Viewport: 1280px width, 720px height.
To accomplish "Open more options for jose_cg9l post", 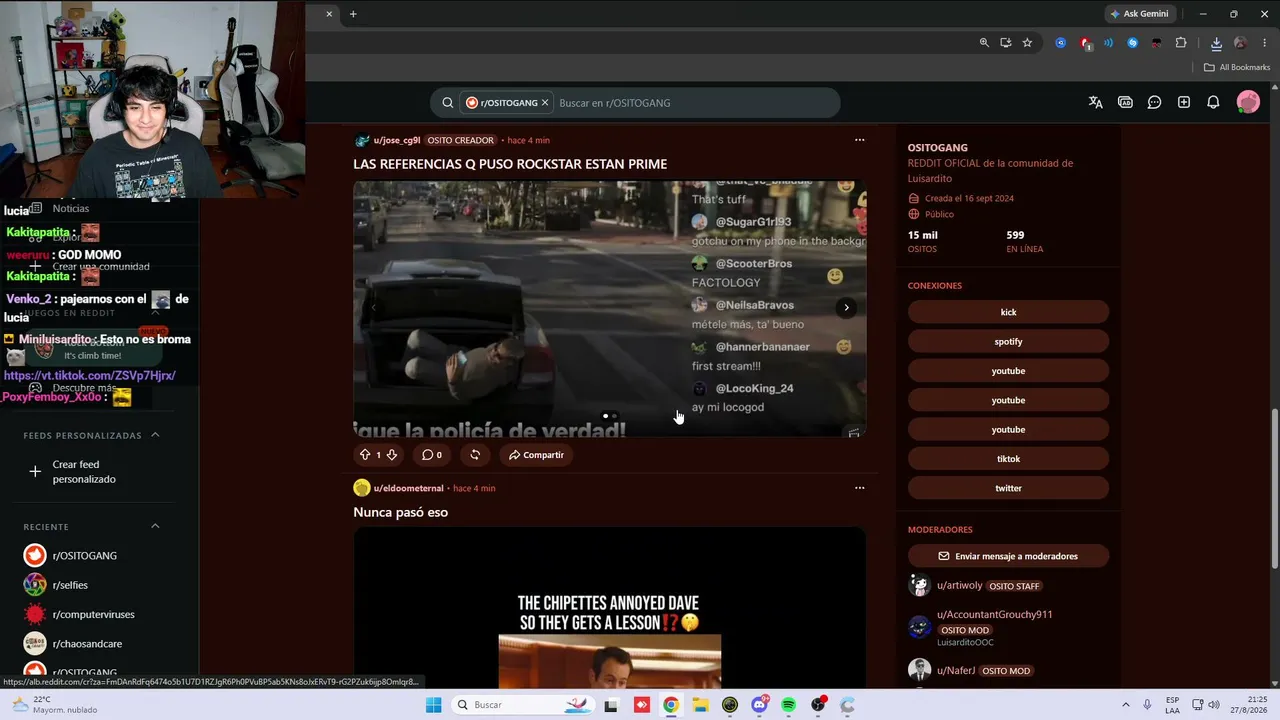I will point(859,140).
